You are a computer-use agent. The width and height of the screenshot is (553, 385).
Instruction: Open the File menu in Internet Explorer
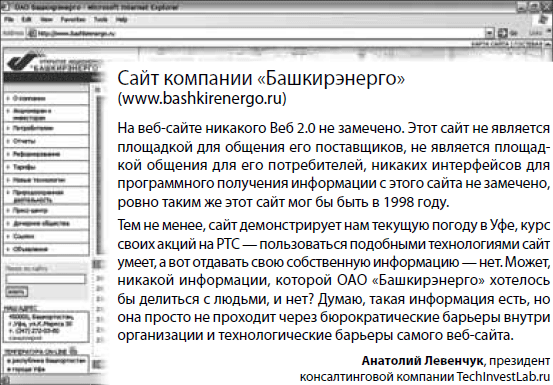(x=9, y=19)
